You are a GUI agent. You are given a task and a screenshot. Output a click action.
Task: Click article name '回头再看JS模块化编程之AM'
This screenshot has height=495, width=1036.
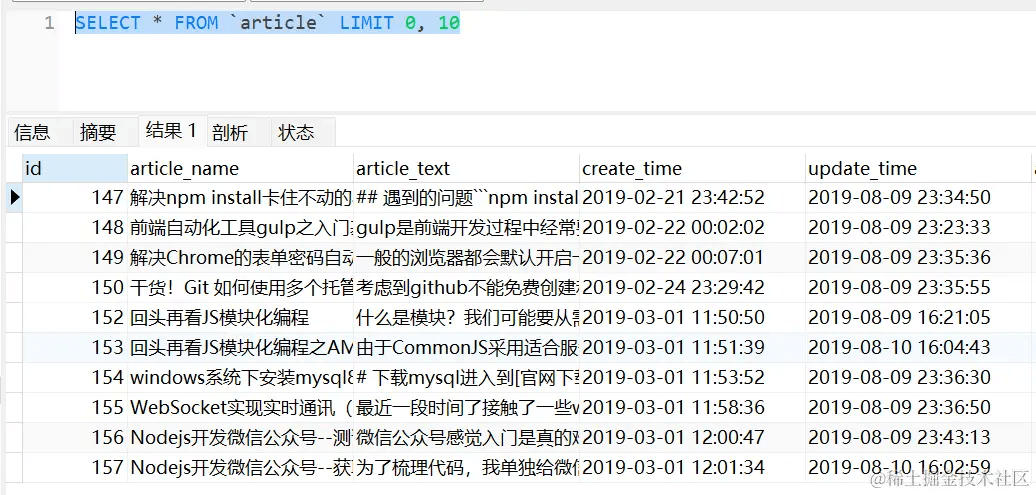[240, 347]
